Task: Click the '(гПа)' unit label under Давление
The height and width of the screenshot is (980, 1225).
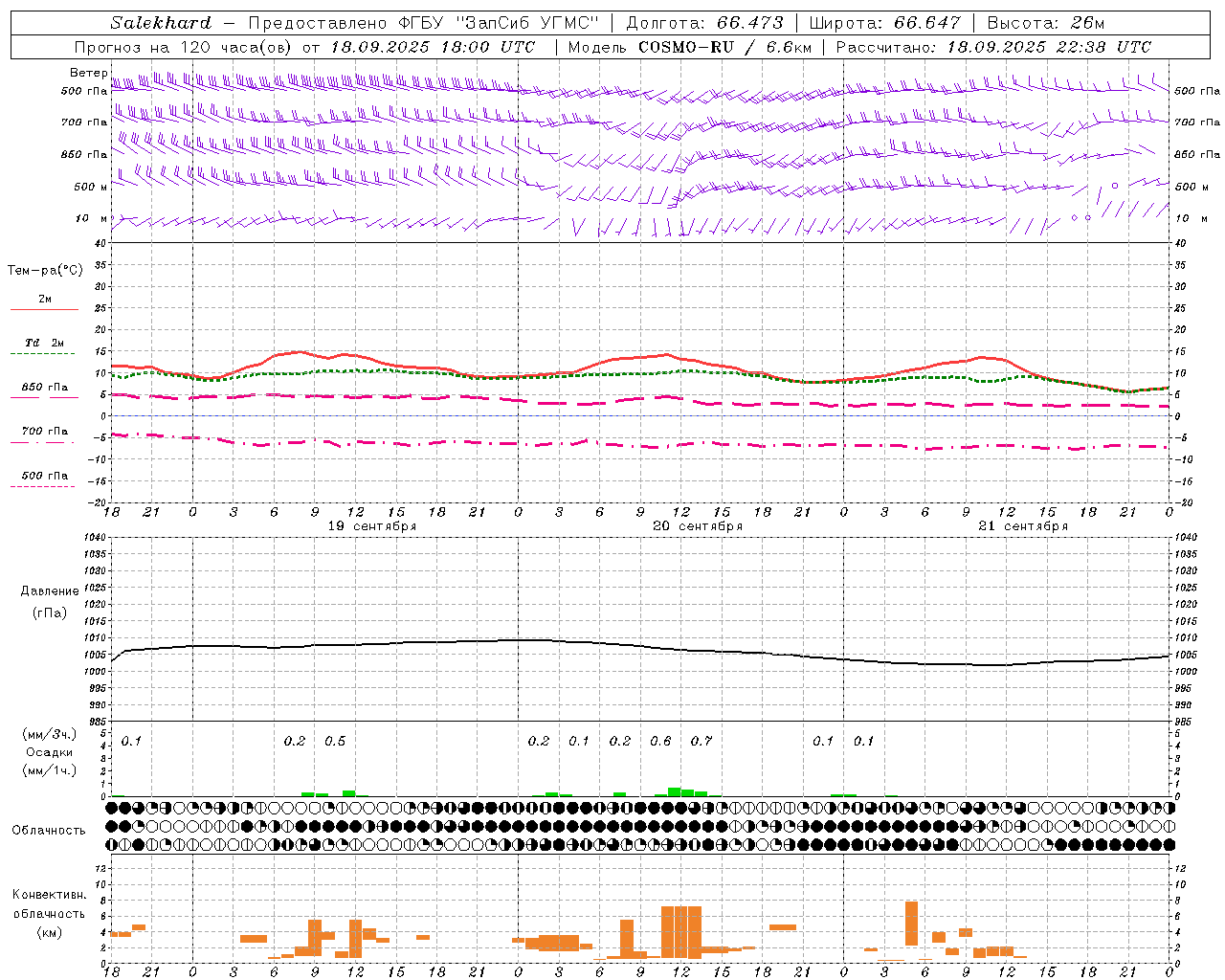Action: [x=50, y=612]
